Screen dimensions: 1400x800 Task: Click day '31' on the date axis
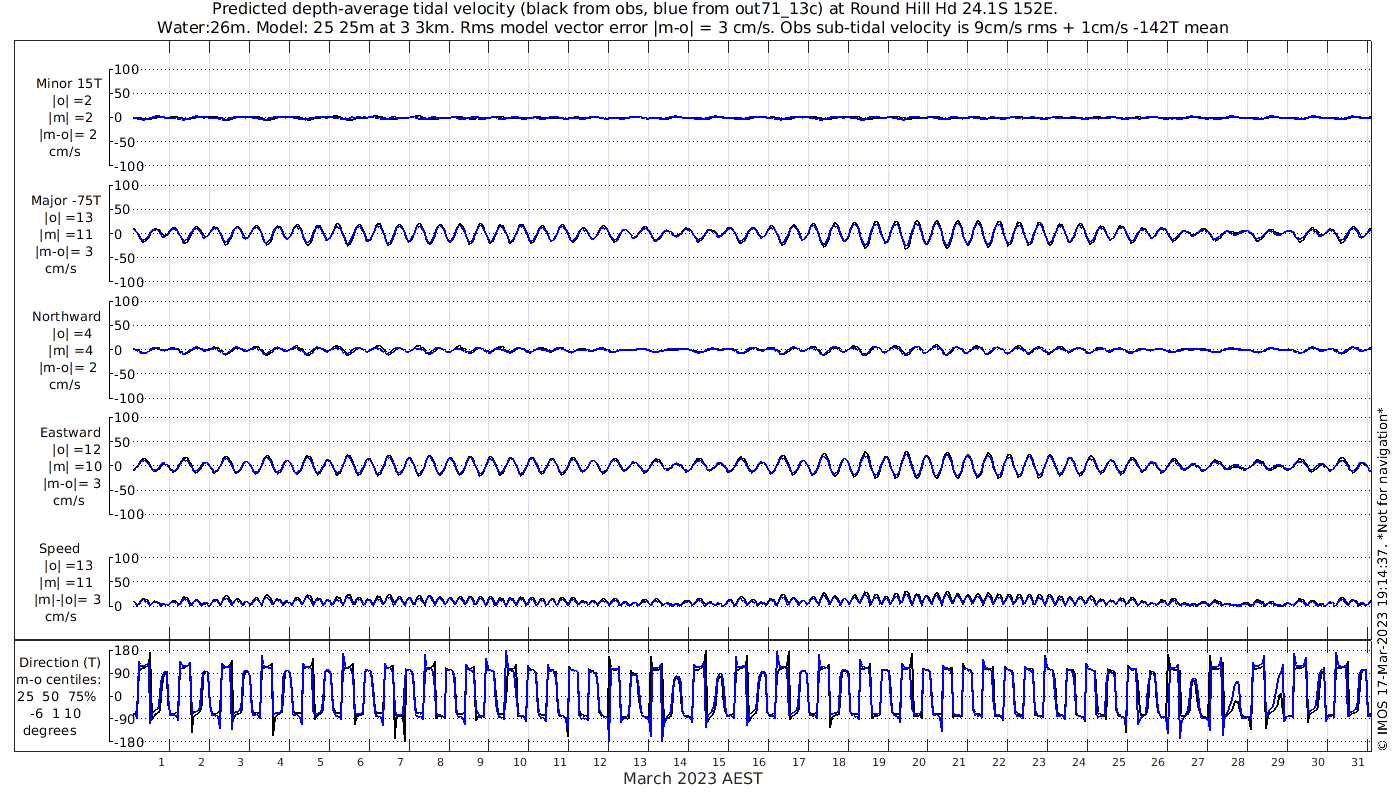coord(1358,762)
